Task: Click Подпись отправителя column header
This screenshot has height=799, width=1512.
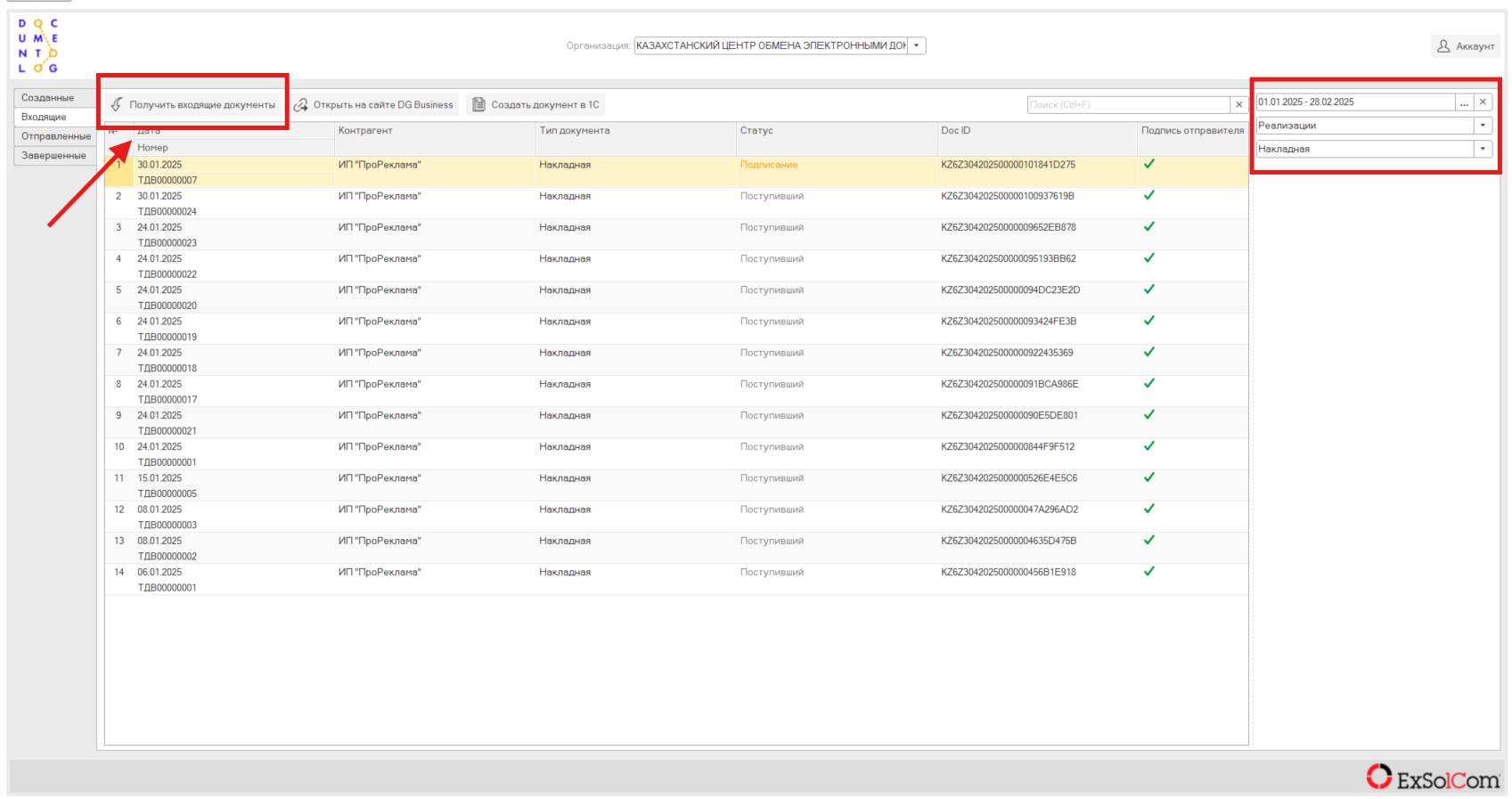Action: point(1193,131)
